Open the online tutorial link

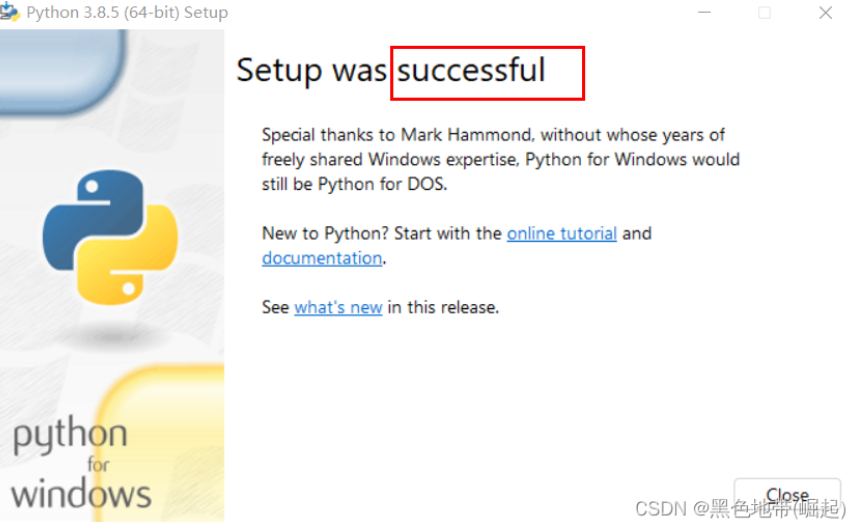click(561, 233)
